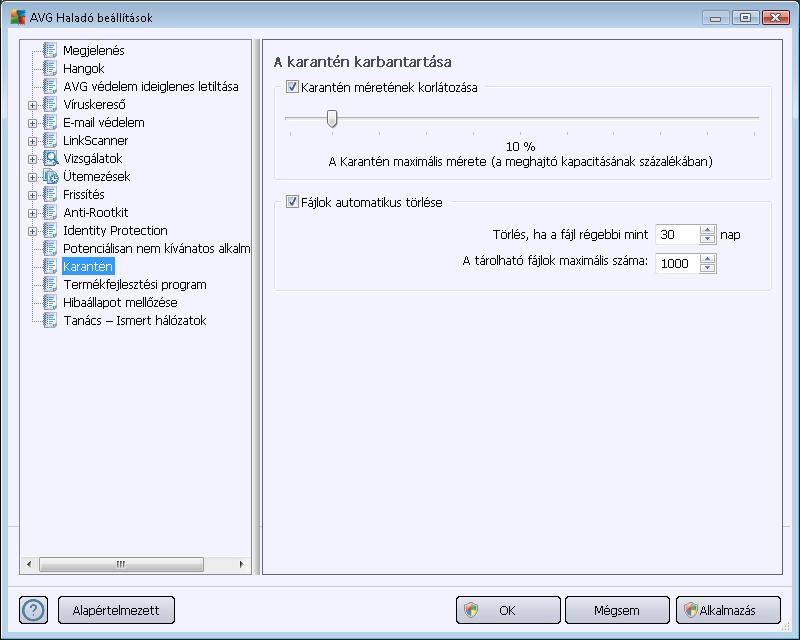Click the Hangok page icon
Viewport: 800px width, 640px height.
point(49,68)
